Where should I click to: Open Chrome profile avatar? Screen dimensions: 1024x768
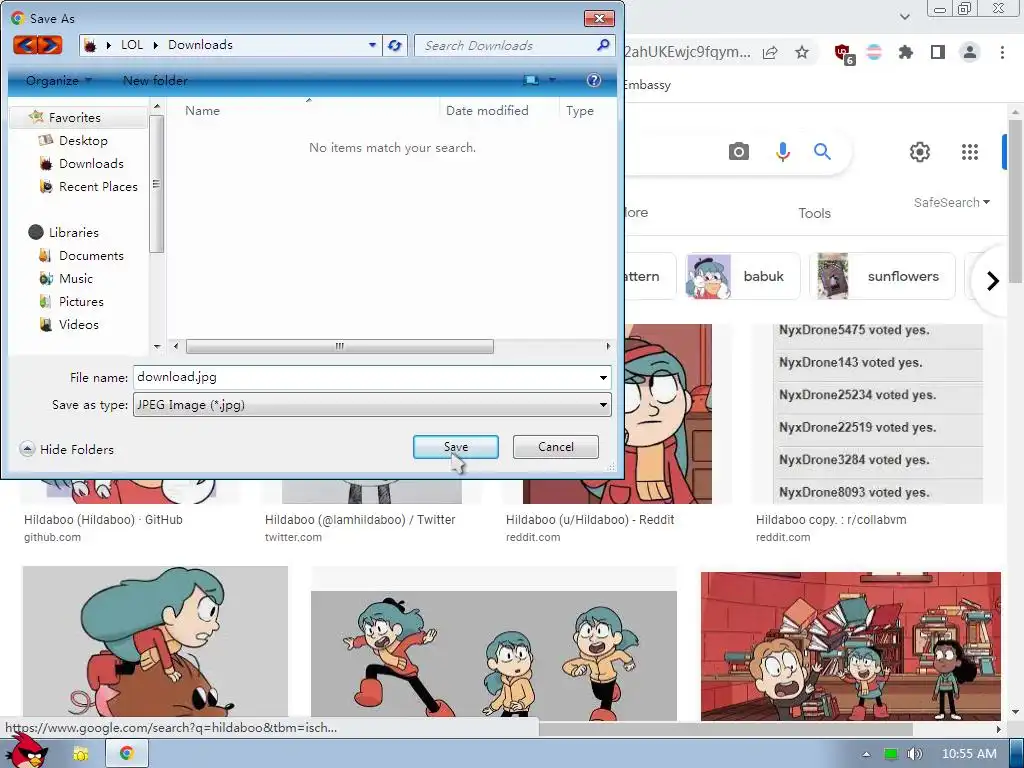[x=970, y=52]
